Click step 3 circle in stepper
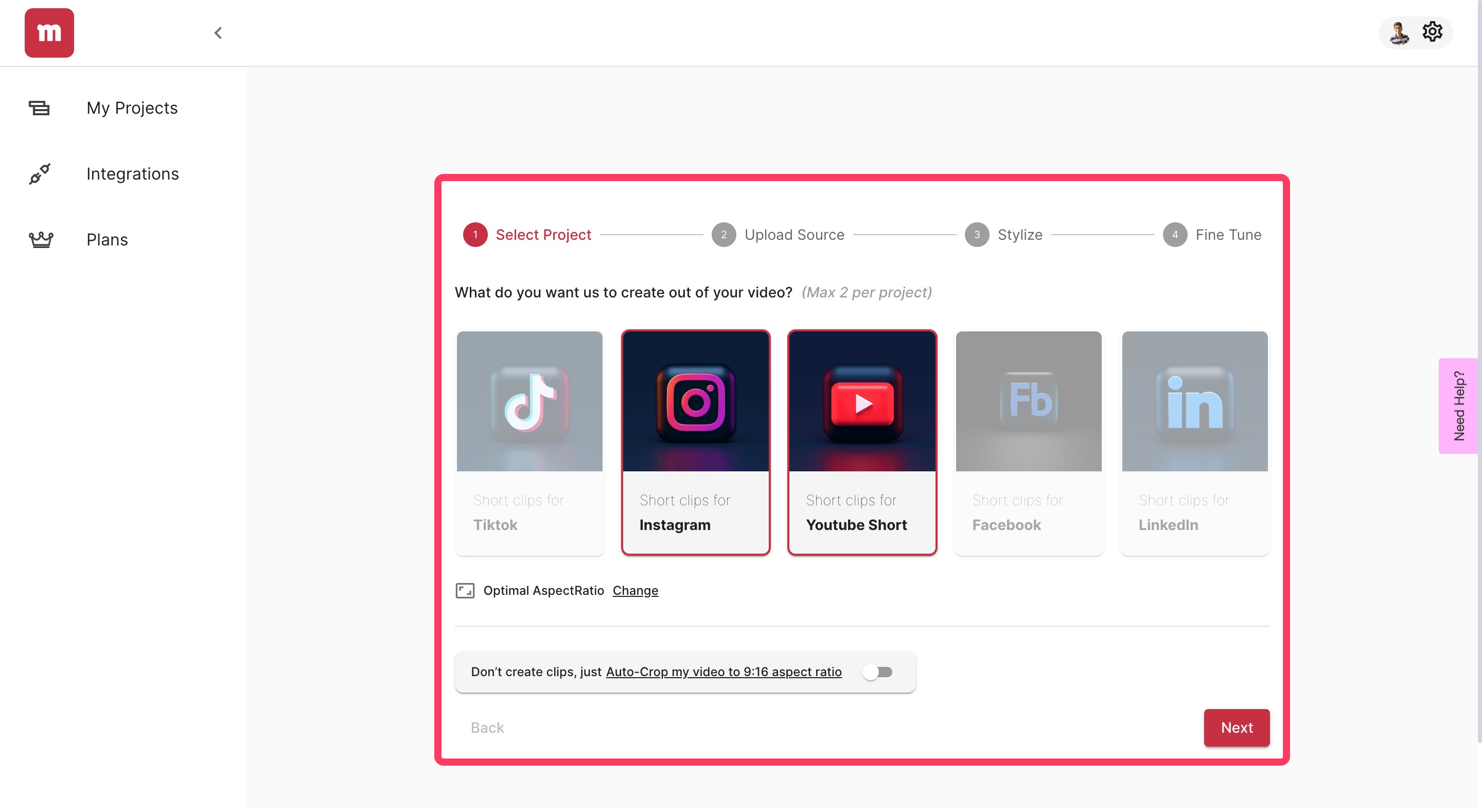This screenshot has width=1482, height=812. point(977,235)
